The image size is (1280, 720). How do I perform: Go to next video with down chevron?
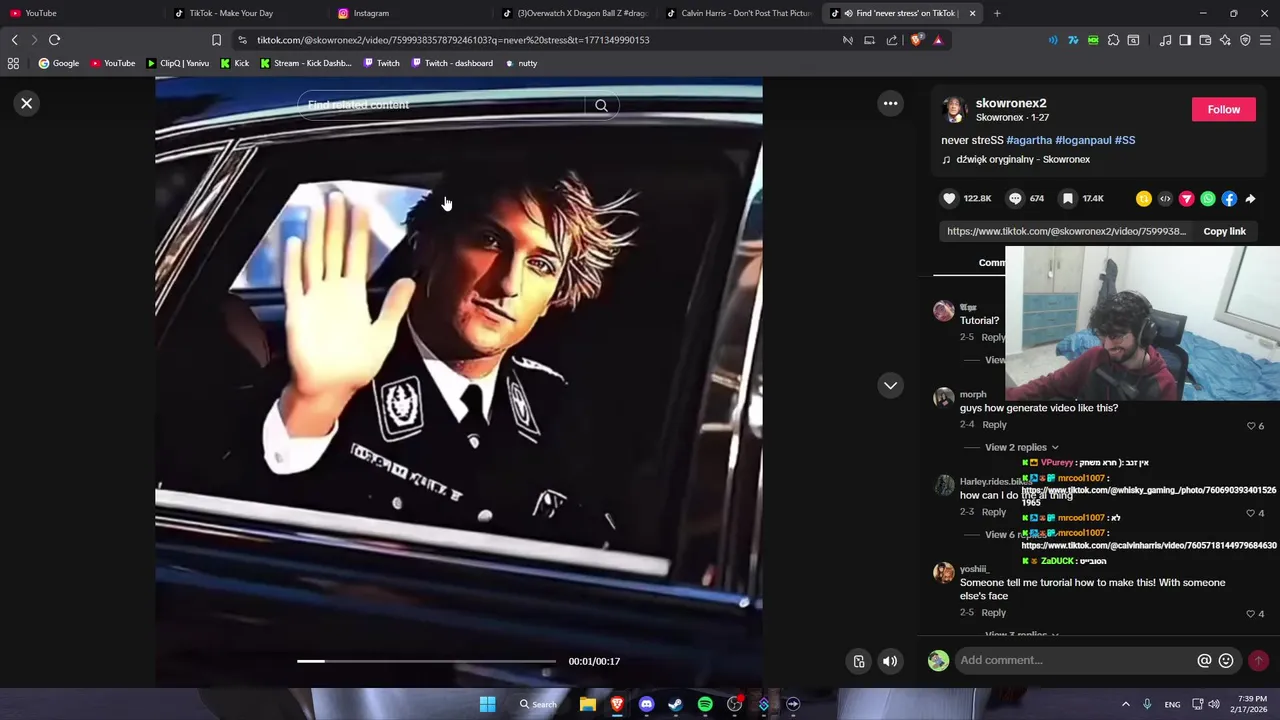point(890,385)
